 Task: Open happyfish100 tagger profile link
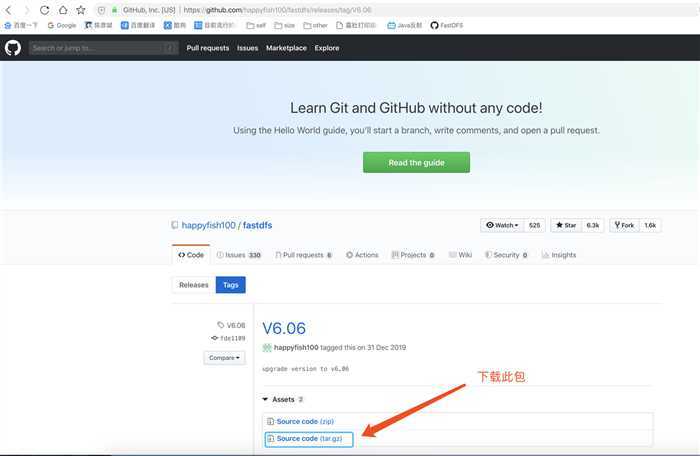(x=296, y=347)
